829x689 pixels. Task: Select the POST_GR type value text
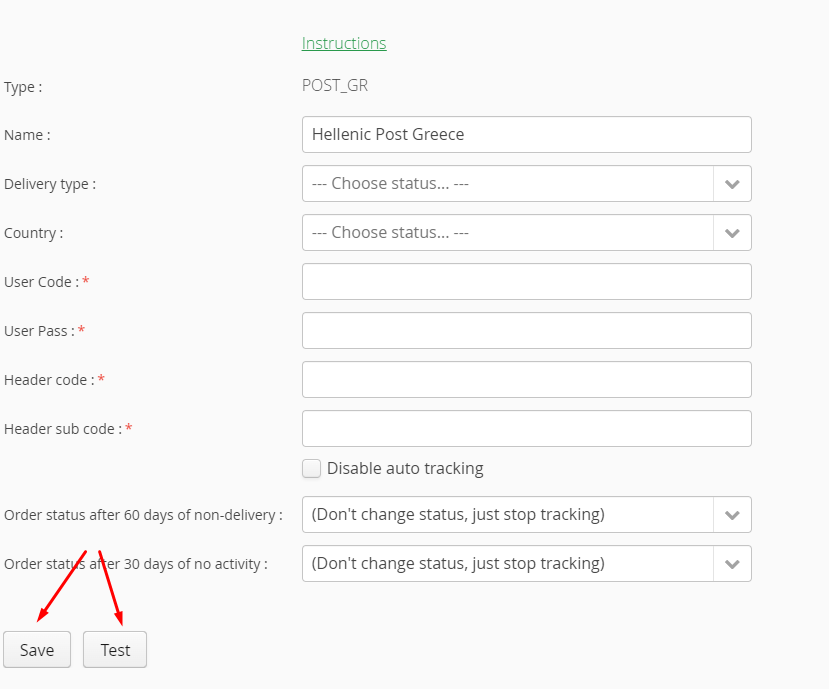(x=335, y=86)
